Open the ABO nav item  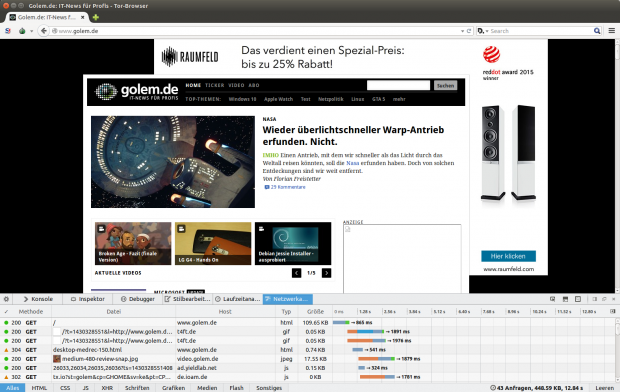(254, 85)
